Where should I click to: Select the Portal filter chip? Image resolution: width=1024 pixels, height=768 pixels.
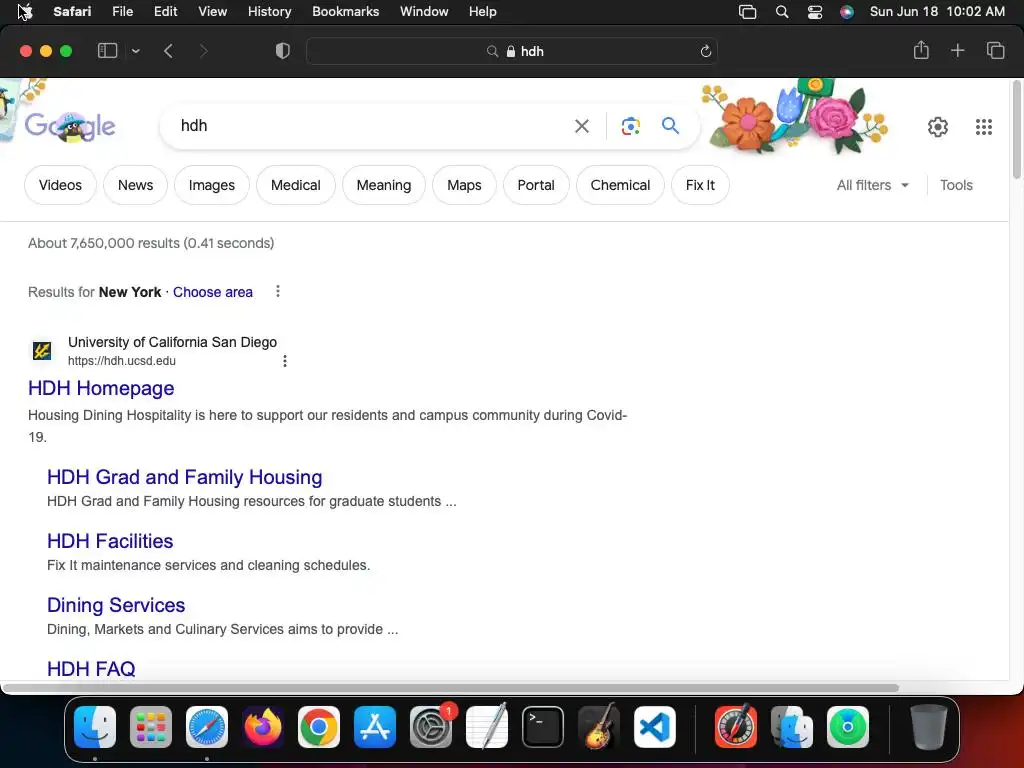[536, 185]
